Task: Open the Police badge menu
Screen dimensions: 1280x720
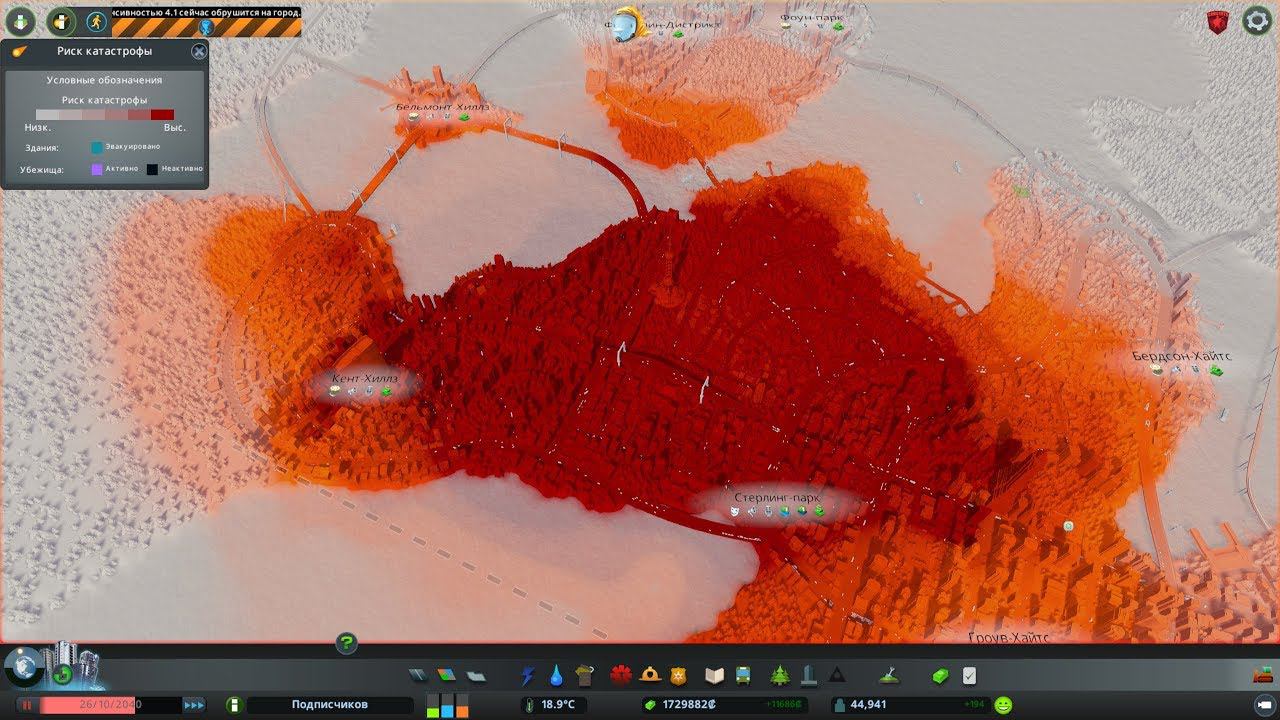Action: 678,676
